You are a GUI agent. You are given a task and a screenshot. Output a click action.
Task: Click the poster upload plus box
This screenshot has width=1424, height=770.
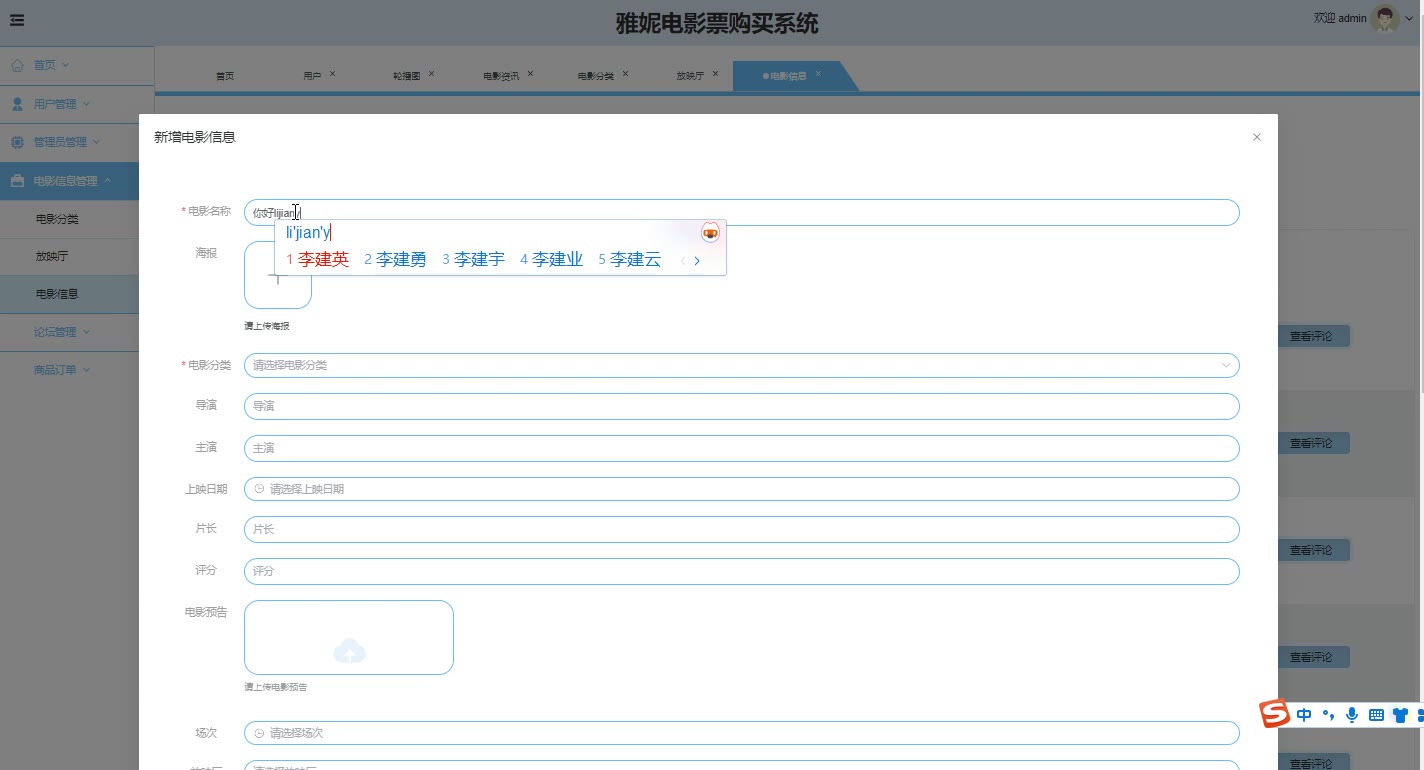pos(278,285)
